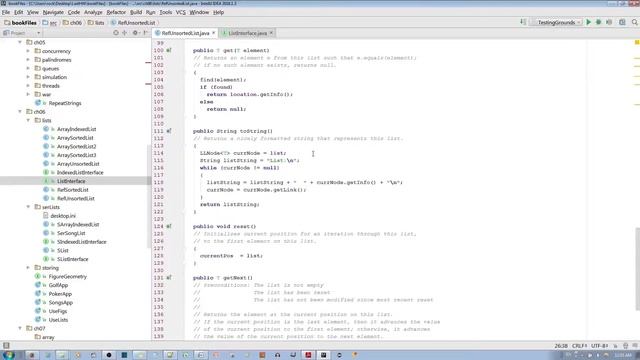
Task: Run the TestingGrounds configuration
Action: pos(589,22)
